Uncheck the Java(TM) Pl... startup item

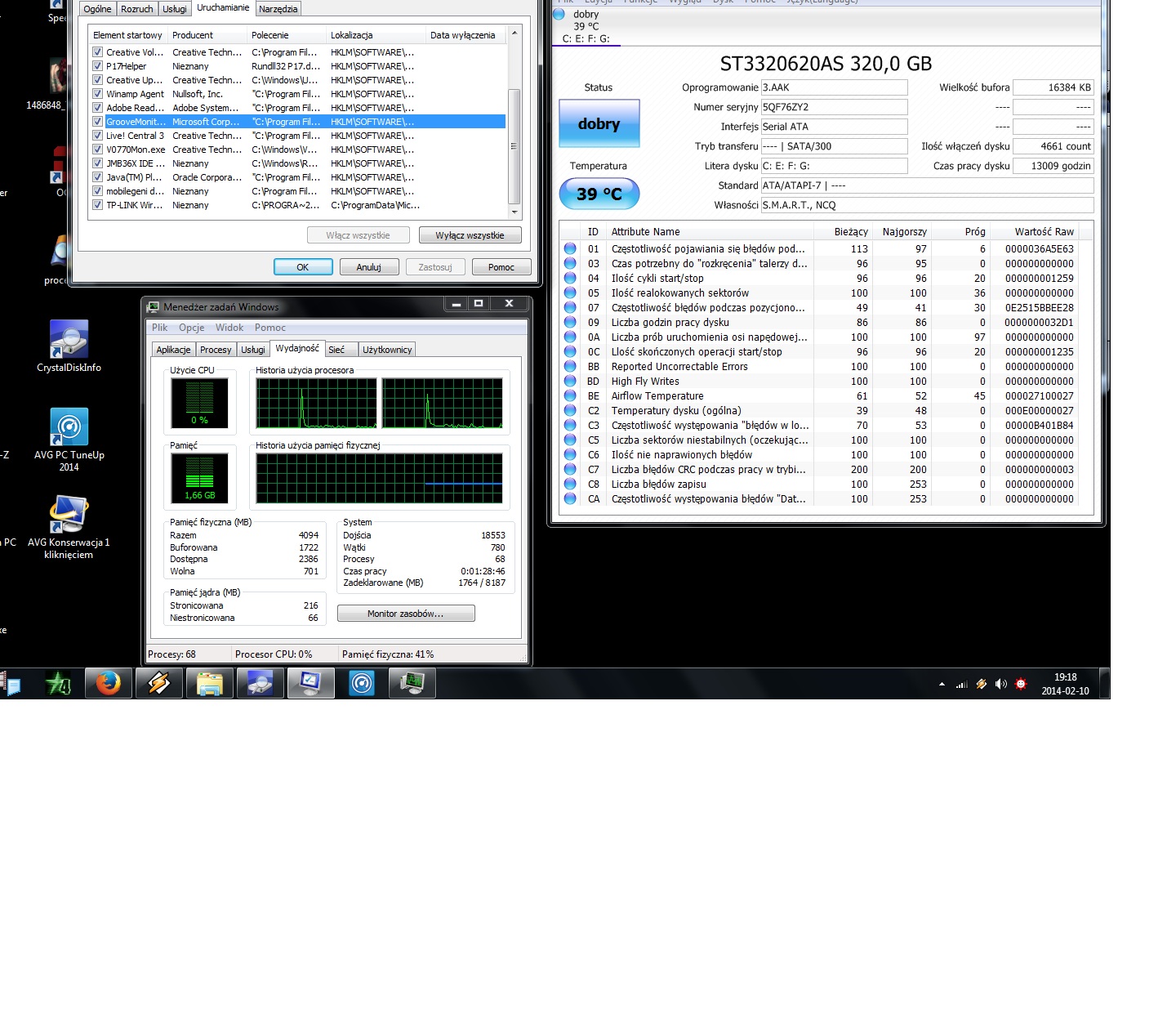point(97,177)
